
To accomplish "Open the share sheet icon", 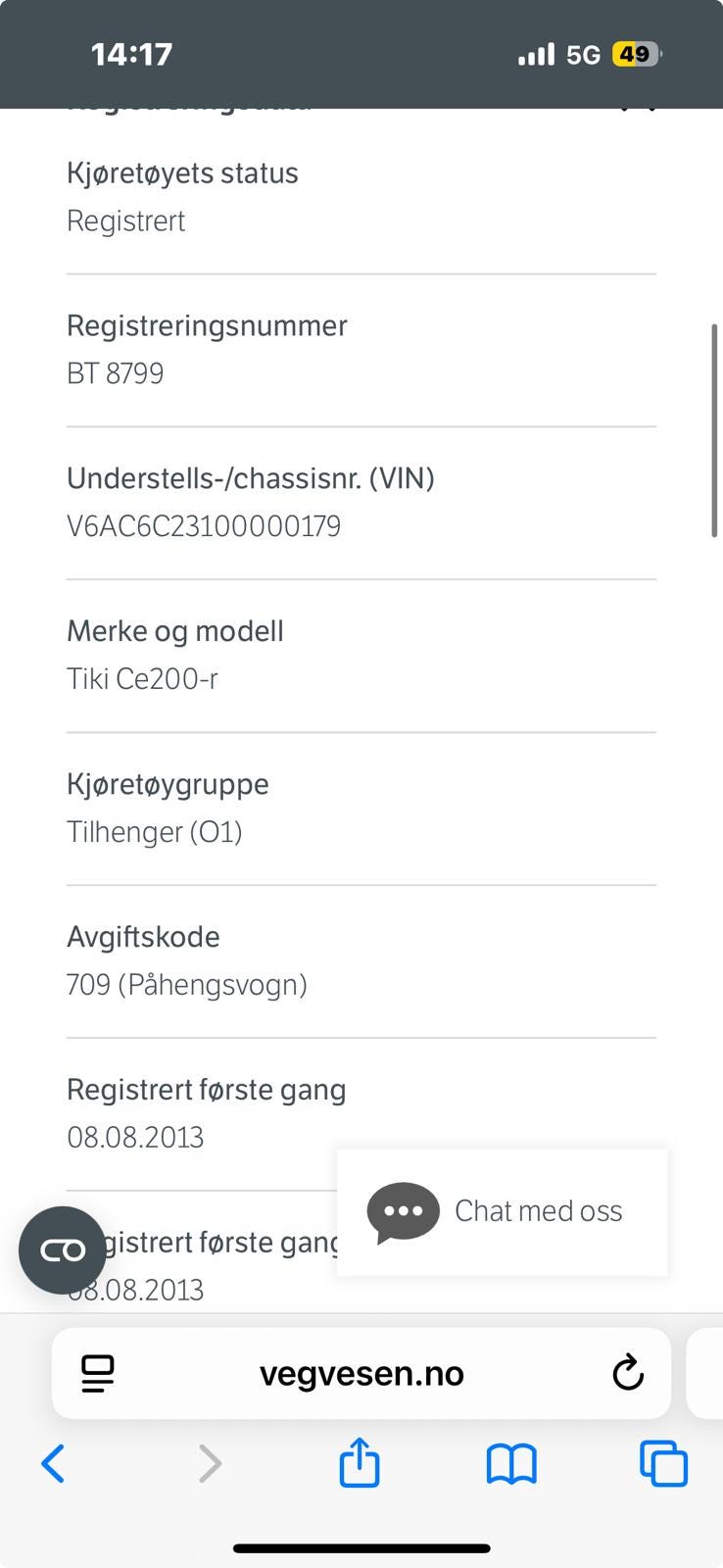I will coord(360,1462).
